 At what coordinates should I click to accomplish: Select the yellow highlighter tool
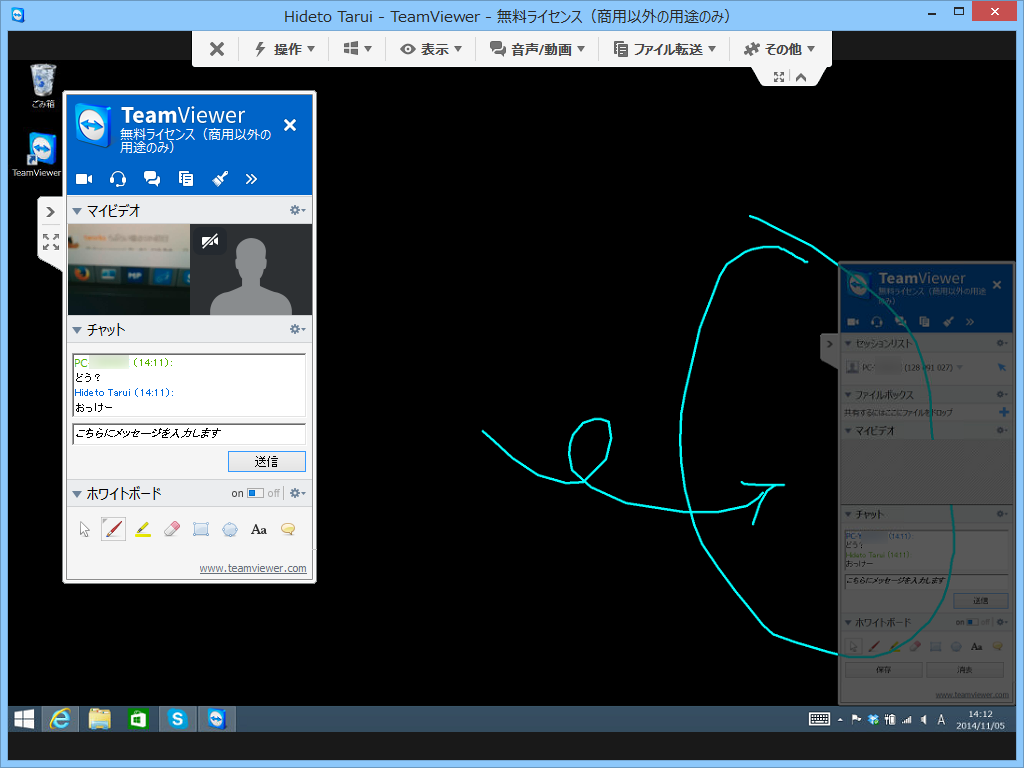(x=143, y=529)
